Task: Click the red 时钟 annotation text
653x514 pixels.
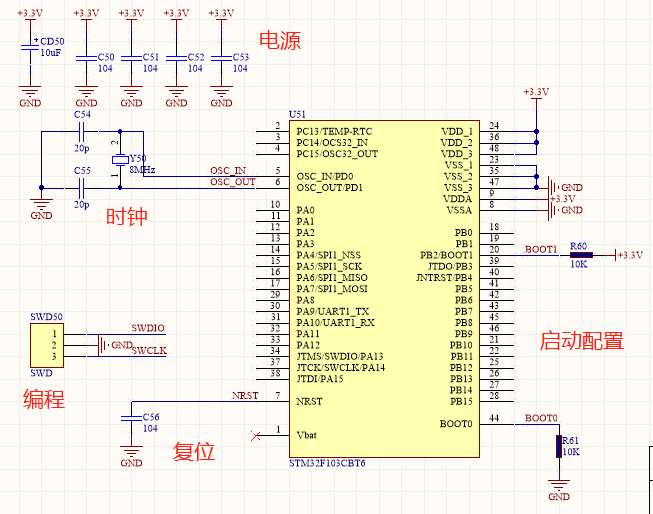Action: pyautogui.click(x=127, y=217)
